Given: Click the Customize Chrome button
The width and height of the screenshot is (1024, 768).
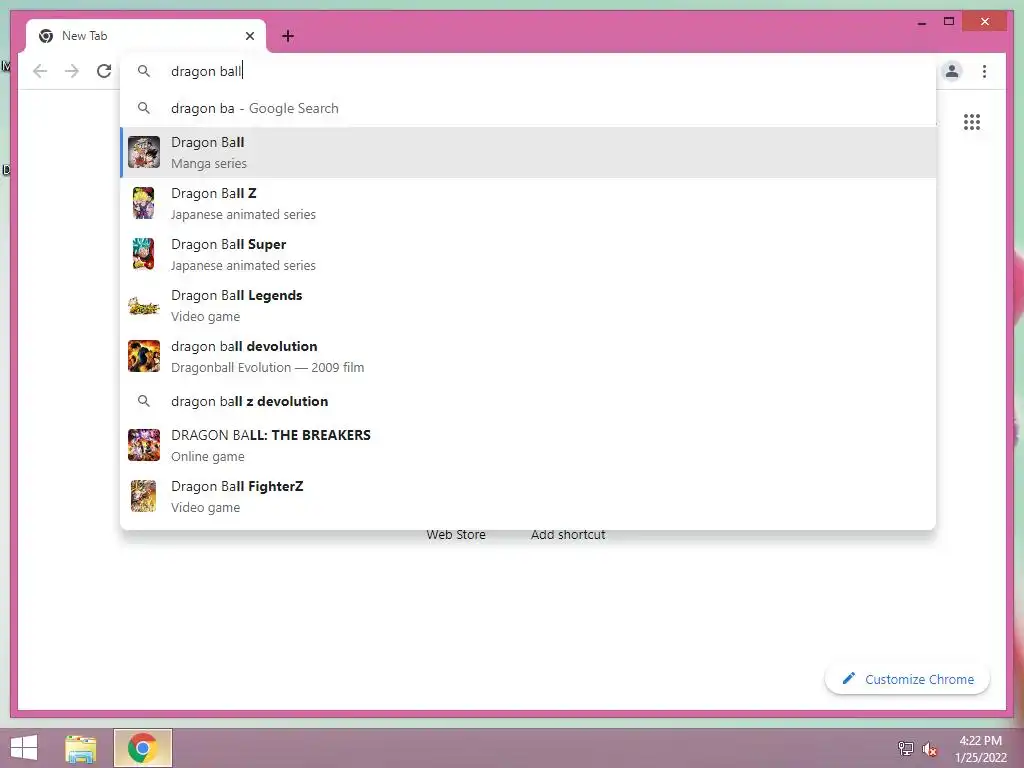Looking at the screenshot, I should point(908,679).
